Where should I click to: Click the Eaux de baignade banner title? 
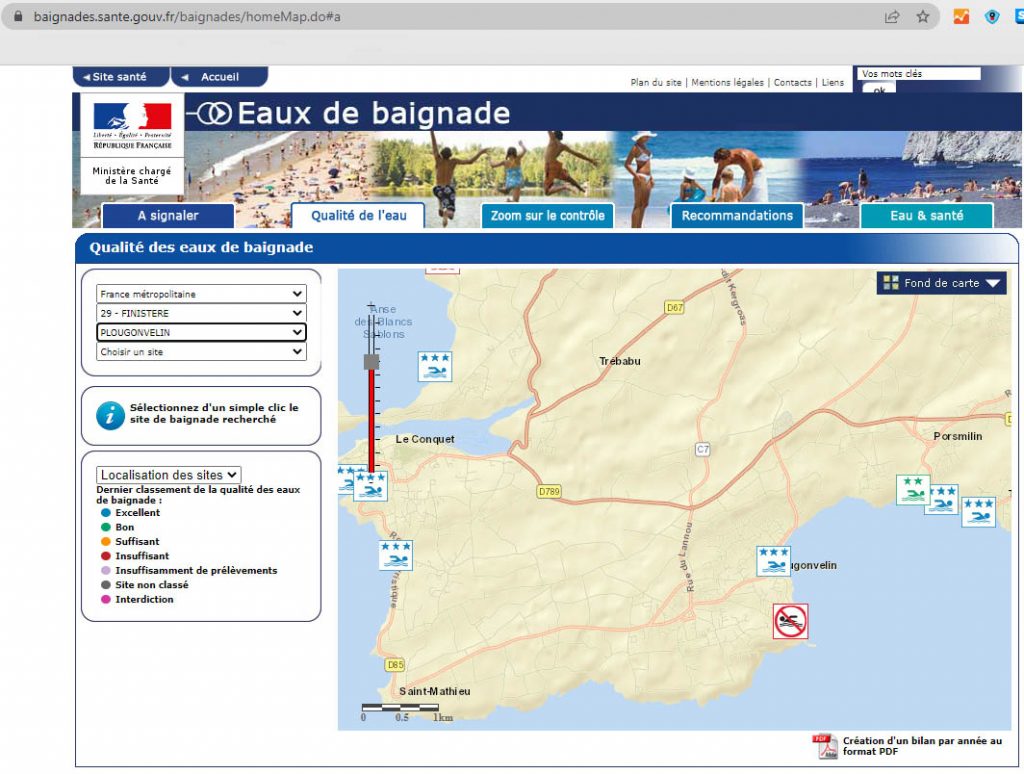pyautogui.click(x=373, y=113)
